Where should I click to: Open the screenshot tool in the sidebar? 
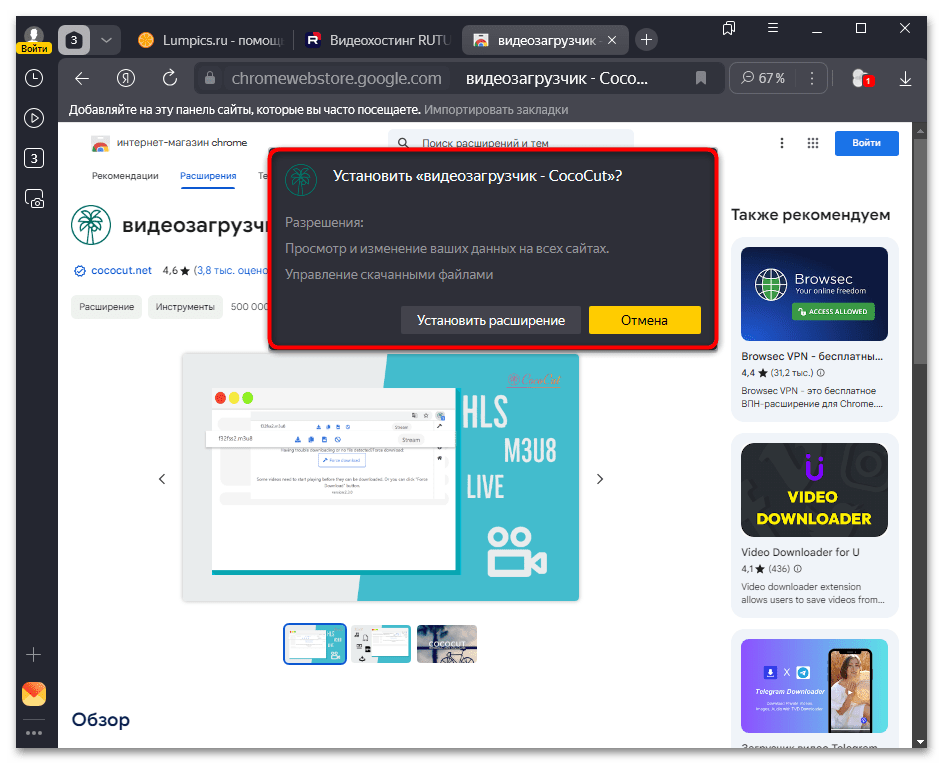point(34,199)
